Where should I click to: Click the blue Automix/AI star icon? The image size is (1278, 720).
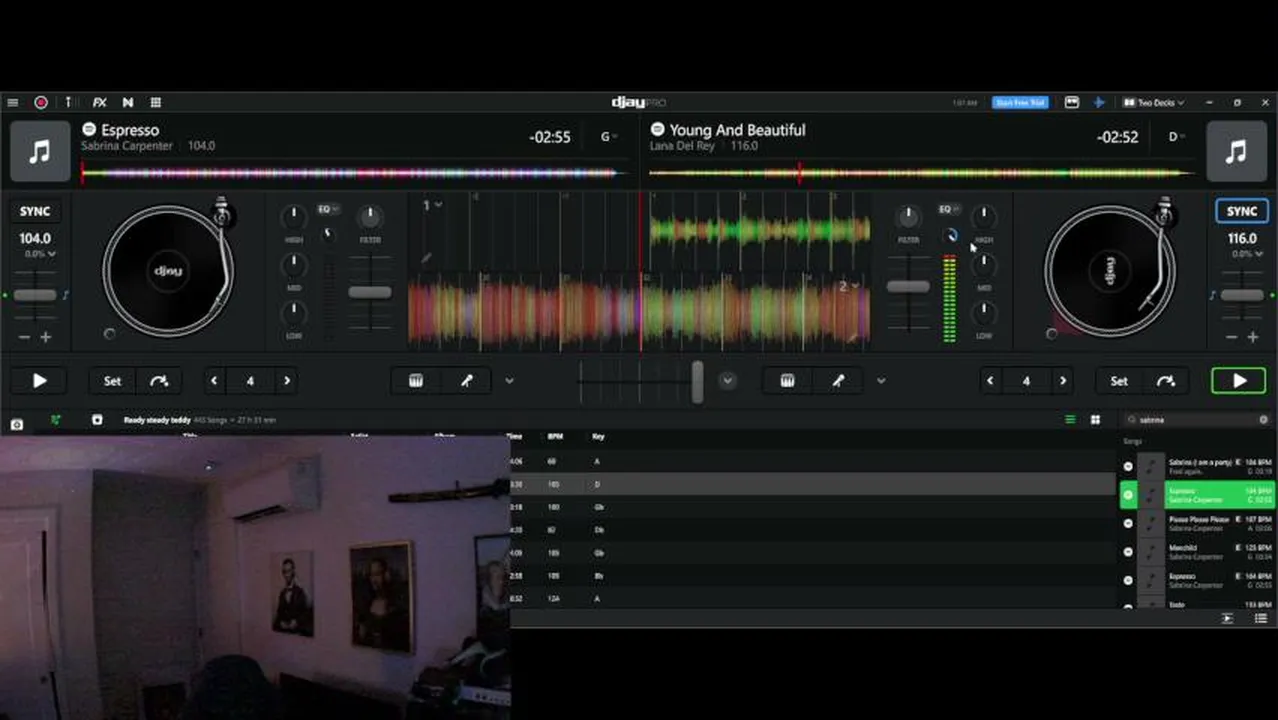pyautogui.click(x=1098, y=102)
